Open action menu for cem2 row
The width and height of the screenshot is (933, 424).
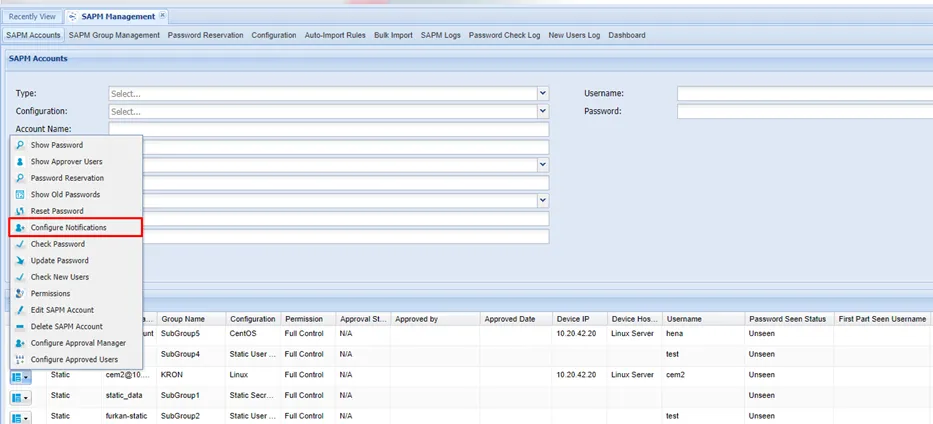pos(21,376)
